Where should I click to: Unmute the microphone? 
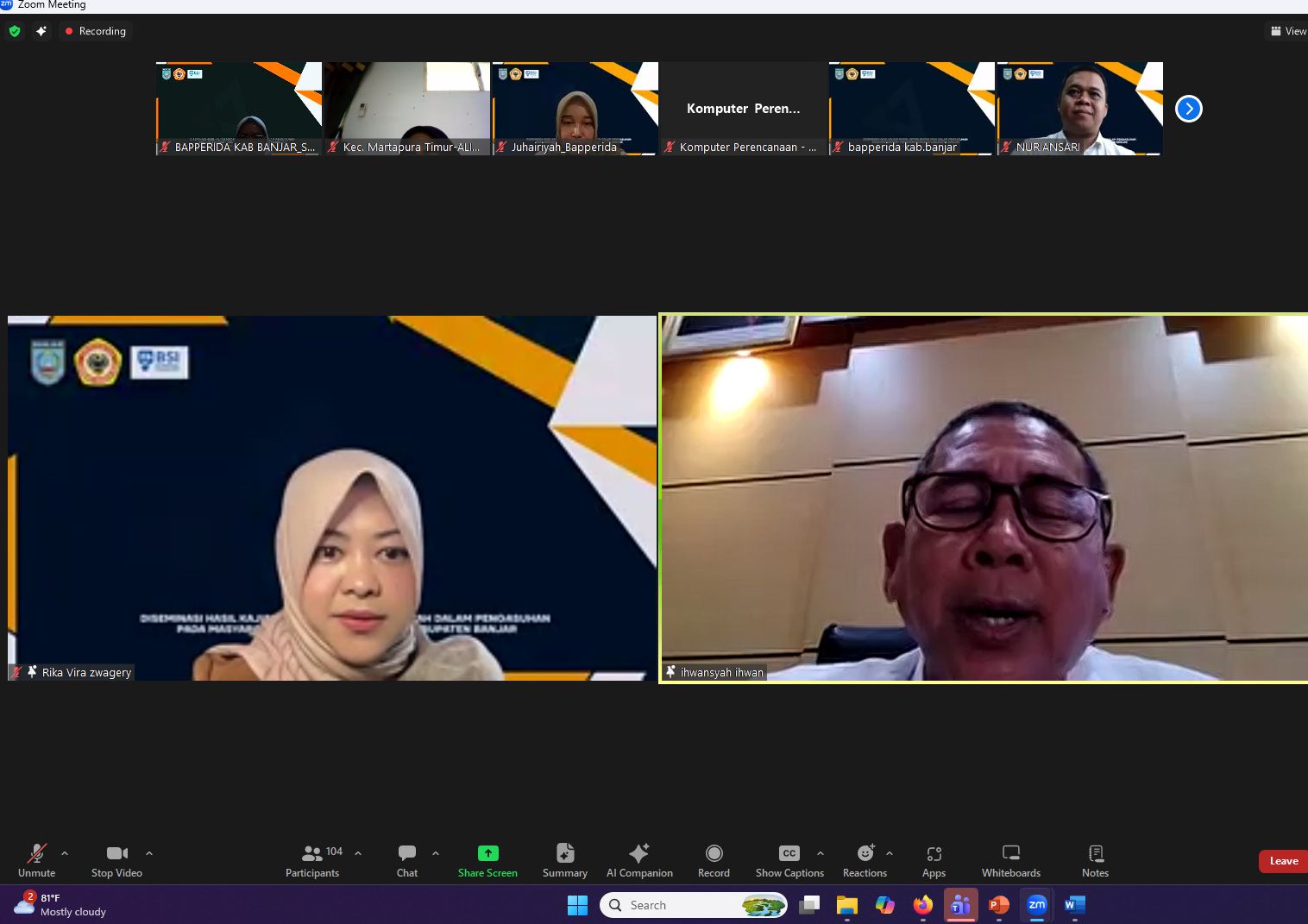click(36, 860)
